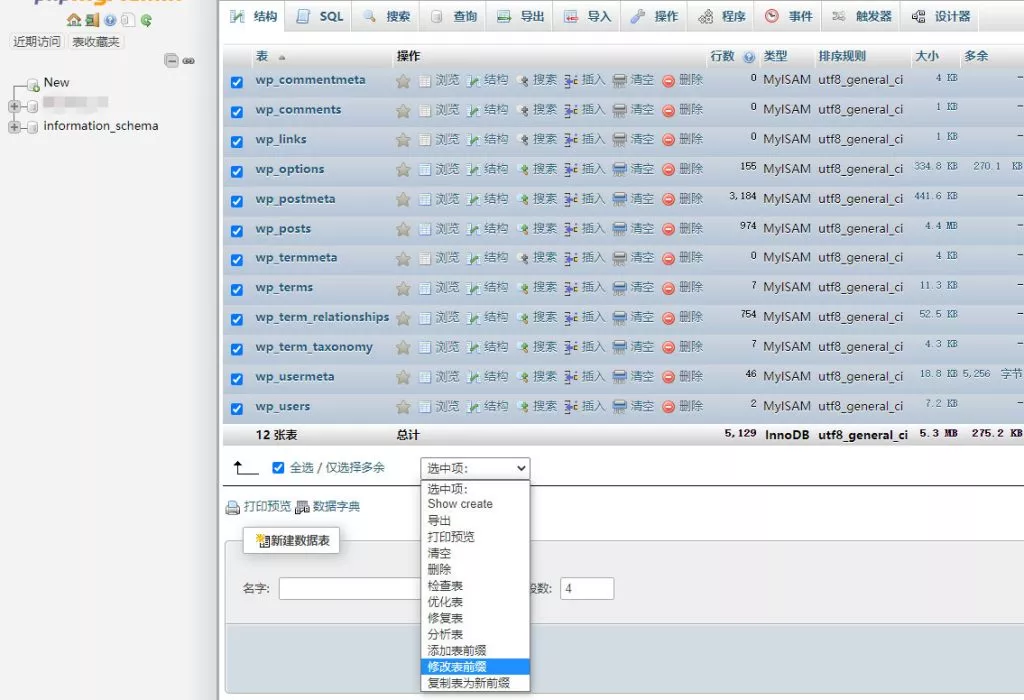The width and height of the screenshot is (1024, 700).
Task: Uncheck the wp_postmeta table checkbox
Action: [236, 201]
